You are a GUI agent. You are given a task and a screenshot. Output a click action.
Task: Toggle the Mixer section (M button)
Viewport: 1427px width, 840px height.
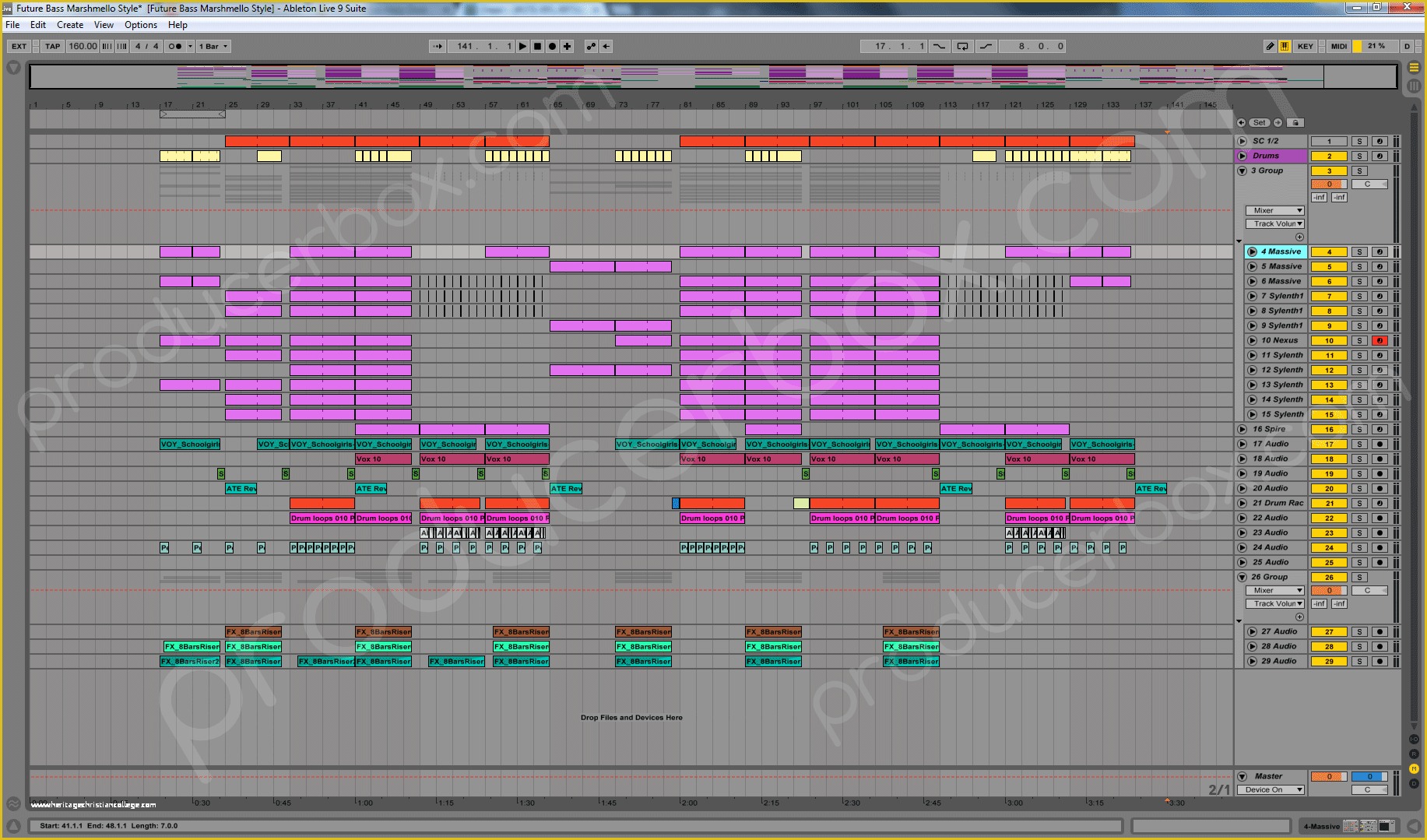click(x=1414, y=768)
